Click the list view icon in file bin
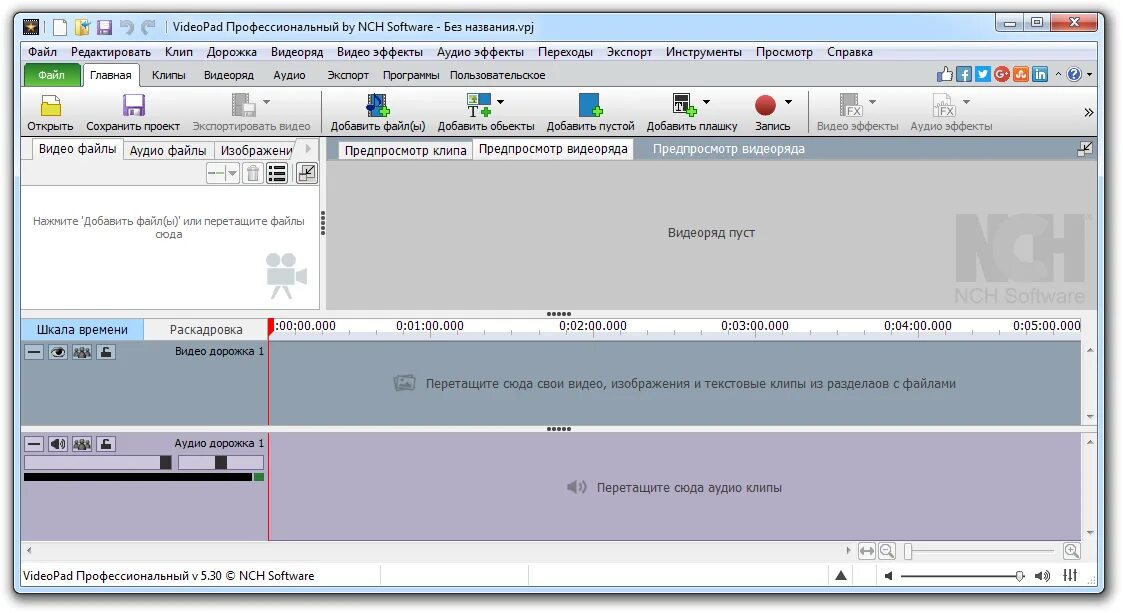 click(277, 173)
